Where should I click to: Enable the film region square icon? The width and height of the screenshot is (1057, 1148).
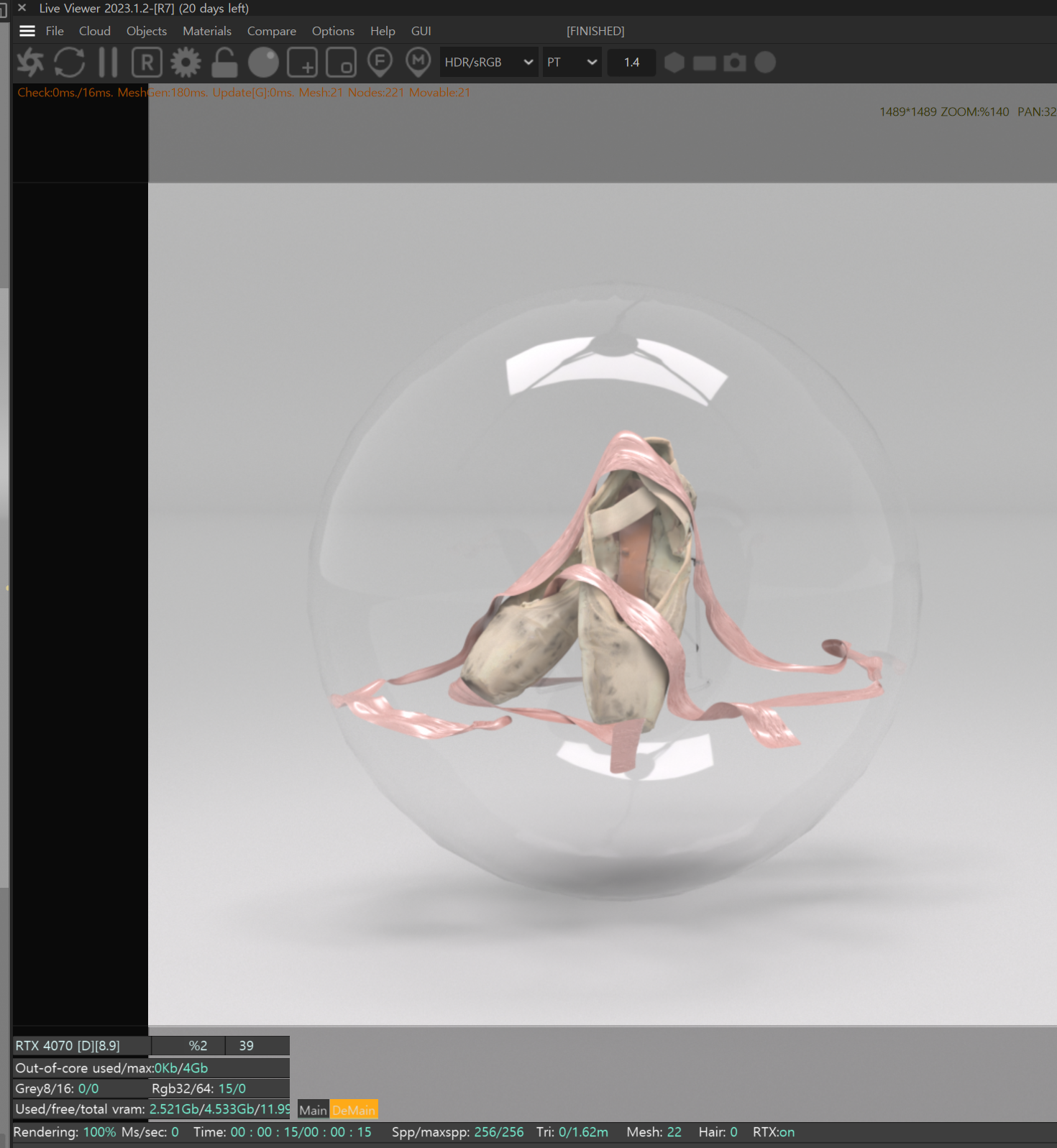pyautogui.click(x=341, y=63)
